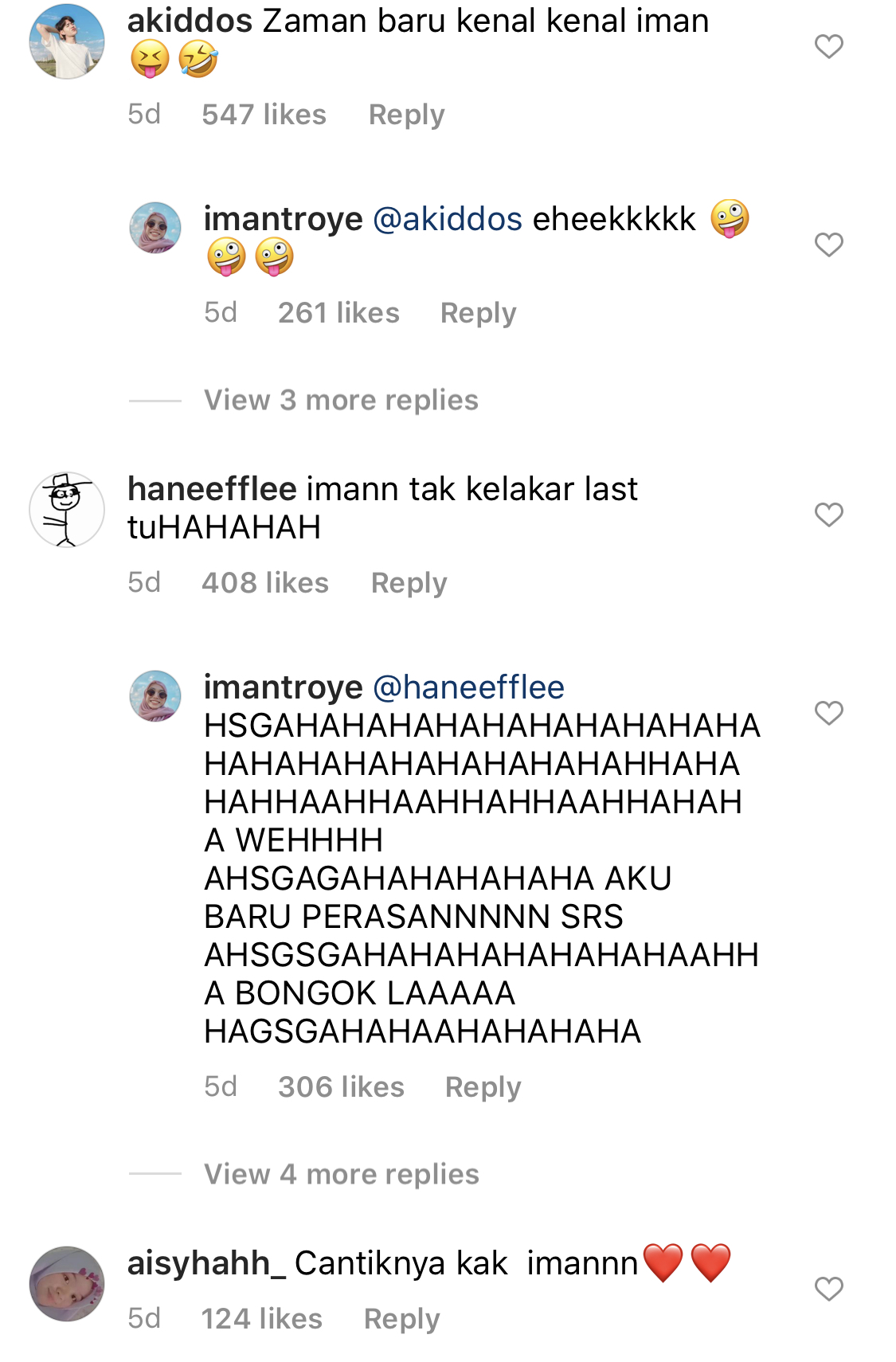Reply to akiddos's comment
This screenshot has width=896, height=1362.
coord(406,115)
